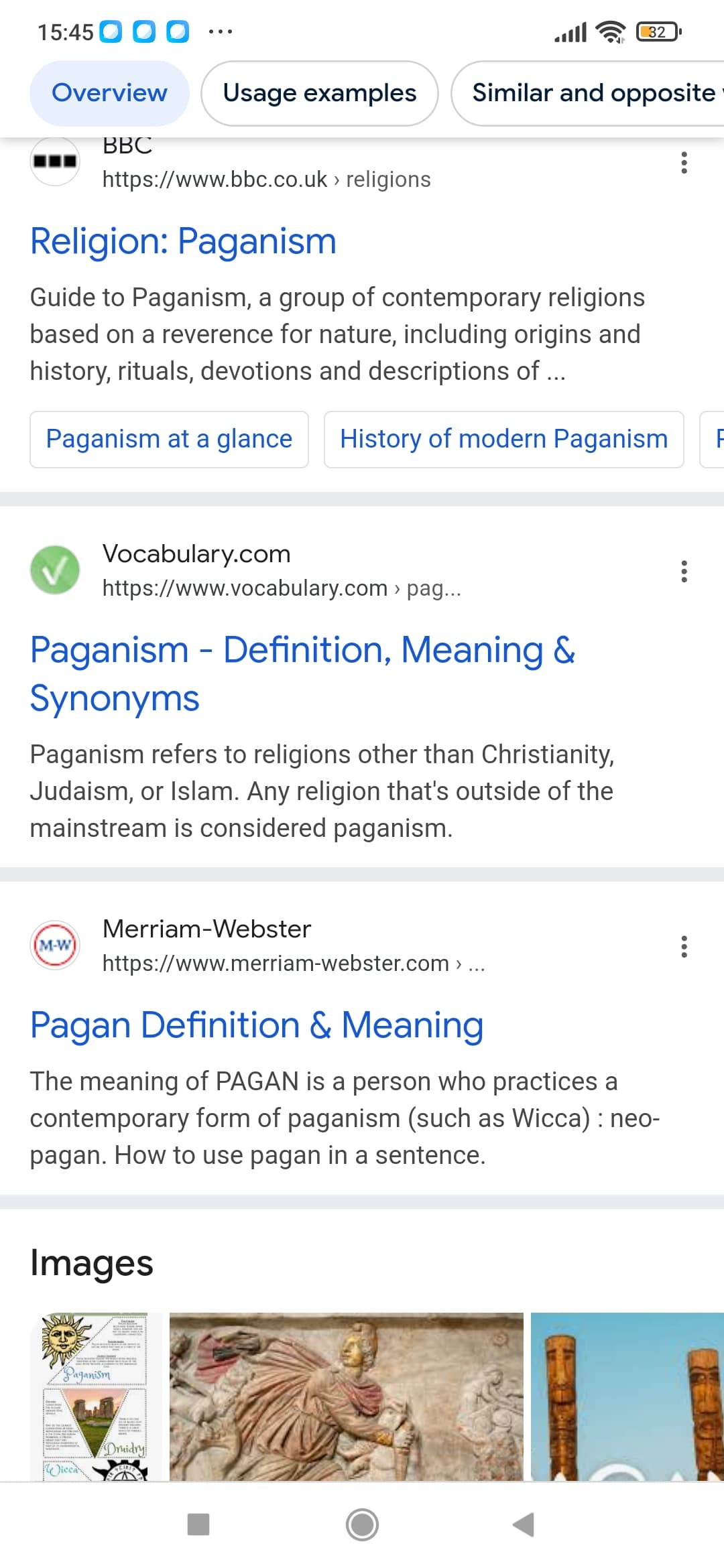The height and width of the screenshot is (1568, 724).
Task: Tap History of modern Paganism chip
Action: (x=503, y=440)
